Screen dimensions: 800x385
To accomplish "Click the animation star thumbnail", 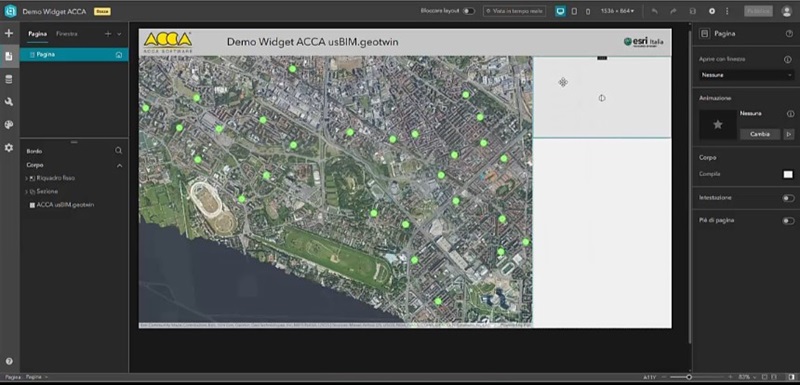I will pos(718,124).
